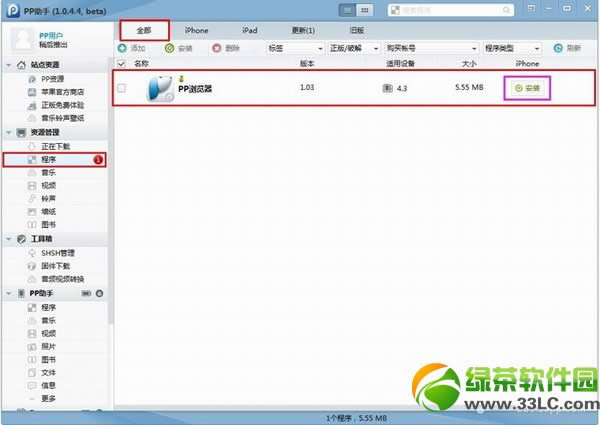Switch to the 更新(1) tab

click(x=302, y=31)
